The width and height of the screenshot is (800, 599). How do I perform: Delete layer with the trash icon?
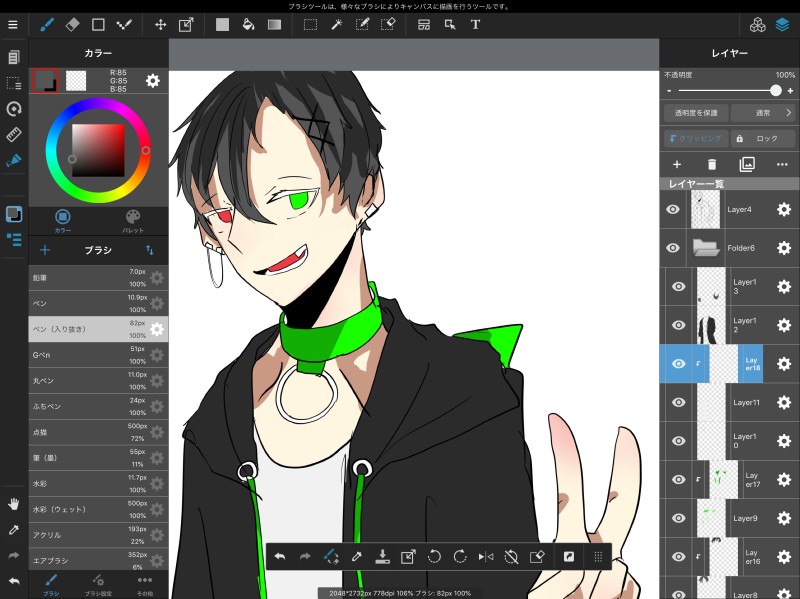(712, 164)
